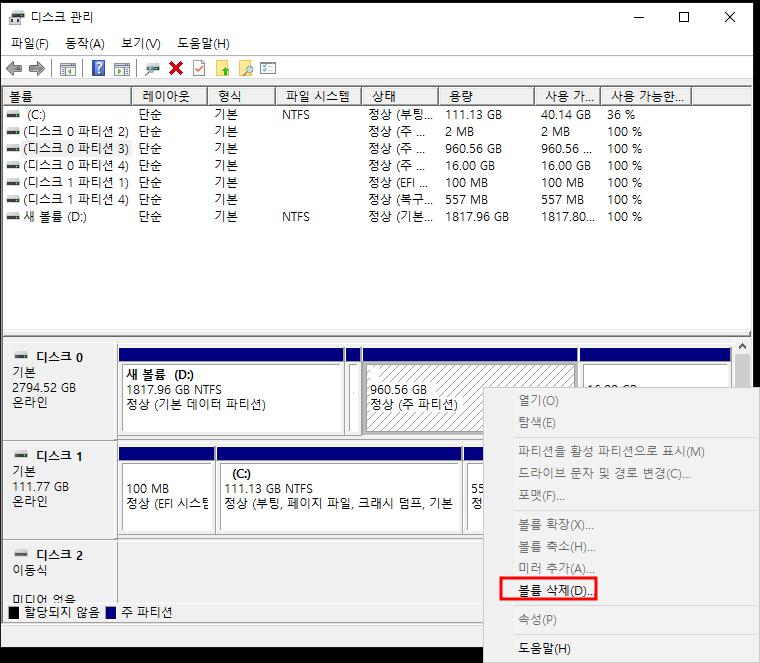Click grayed 열기(O) context menu entry

point(538,401)
